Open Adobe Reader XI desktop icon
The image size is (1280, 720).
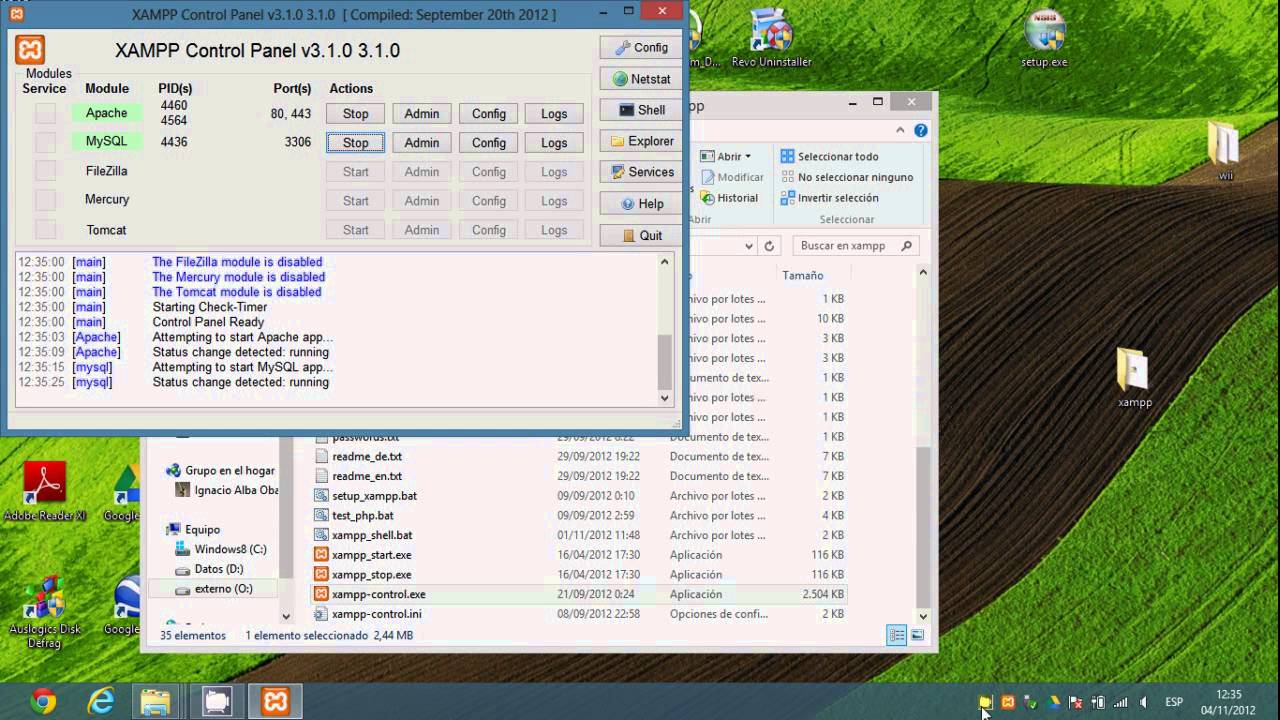(x=45, y=492)
